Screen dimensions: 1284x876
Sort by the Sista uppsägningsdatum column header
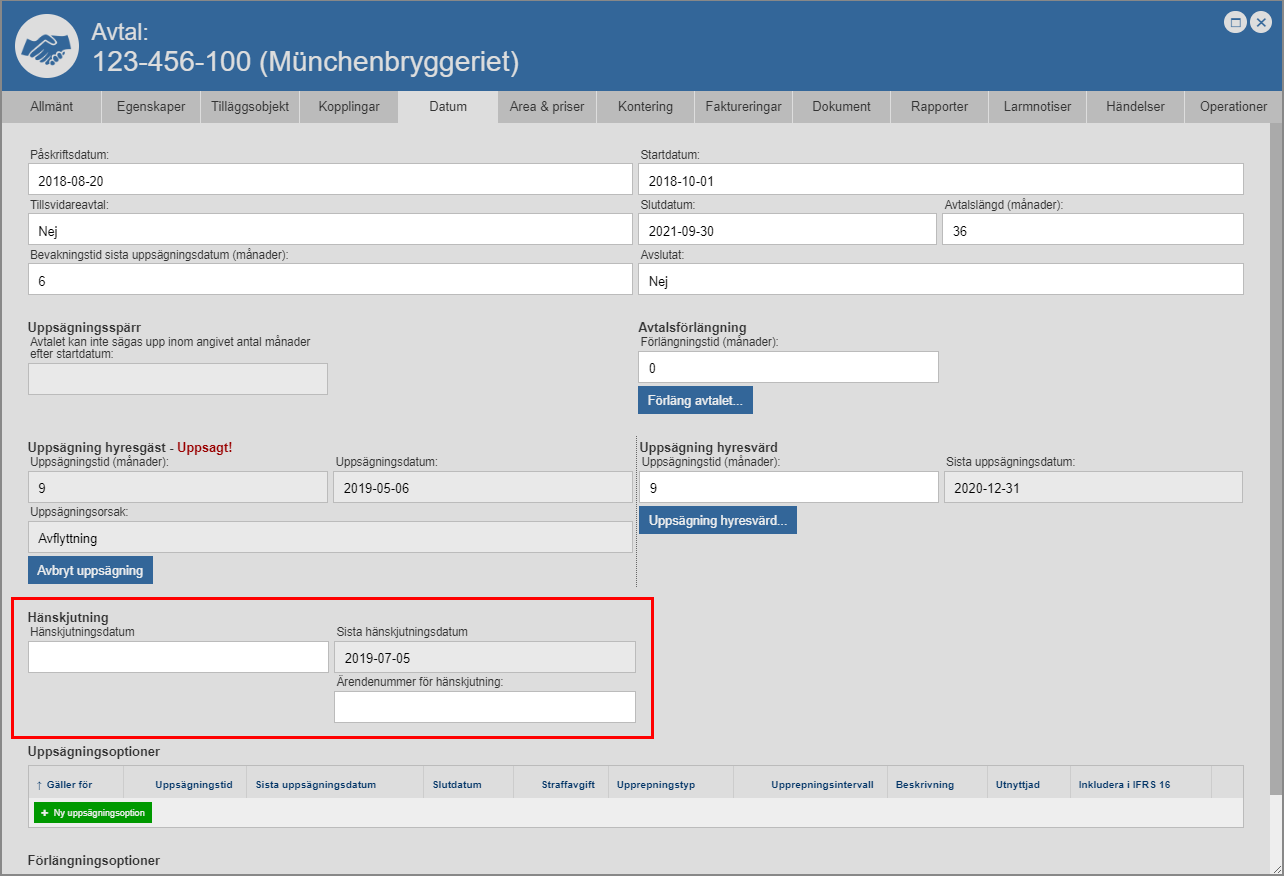[316, 785]
